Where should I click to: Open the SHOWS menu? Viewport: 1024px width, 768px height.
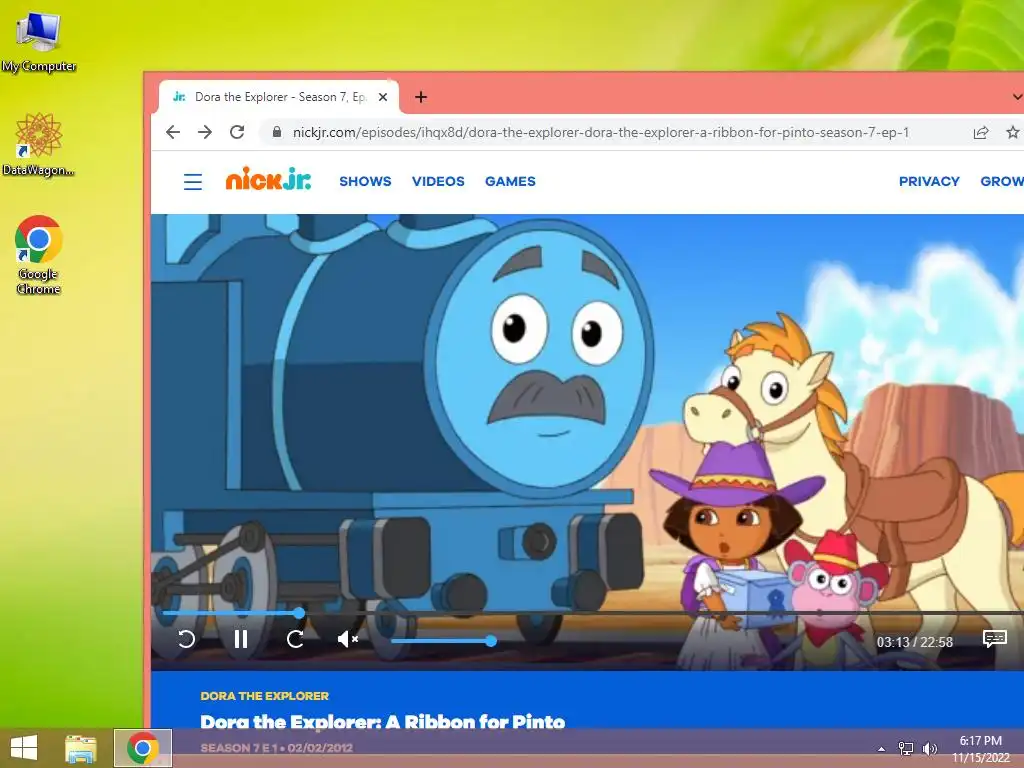pyautogui.click(x=365, y=182)
